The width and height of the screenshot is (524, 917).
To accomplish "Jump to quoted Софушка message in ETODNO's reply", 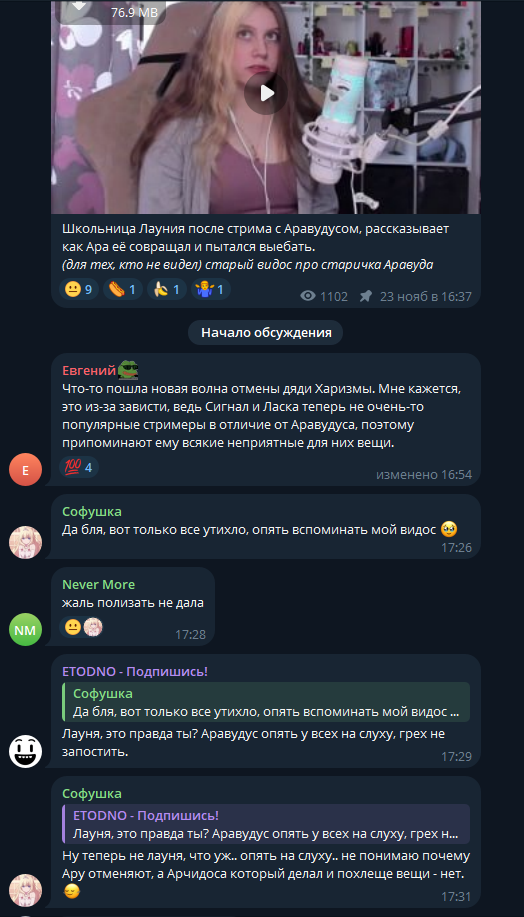I will pos(266,702).
